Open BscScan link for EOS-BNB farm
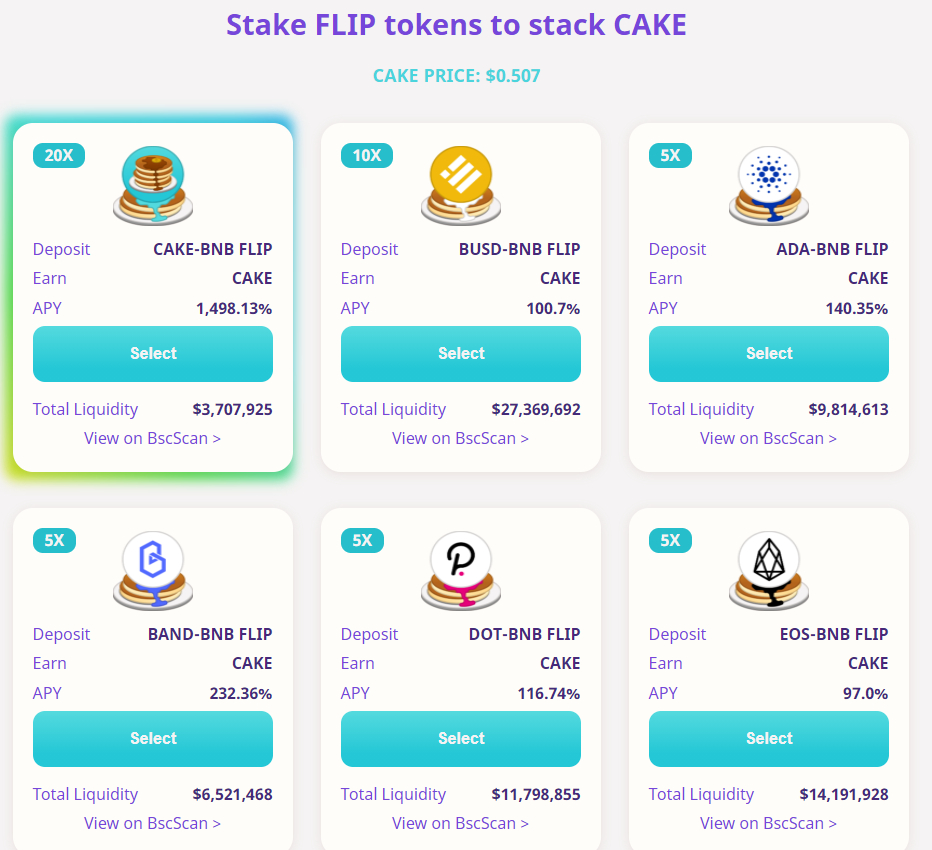Viewport: 932px width, 850px height. (x=769, y=823)
